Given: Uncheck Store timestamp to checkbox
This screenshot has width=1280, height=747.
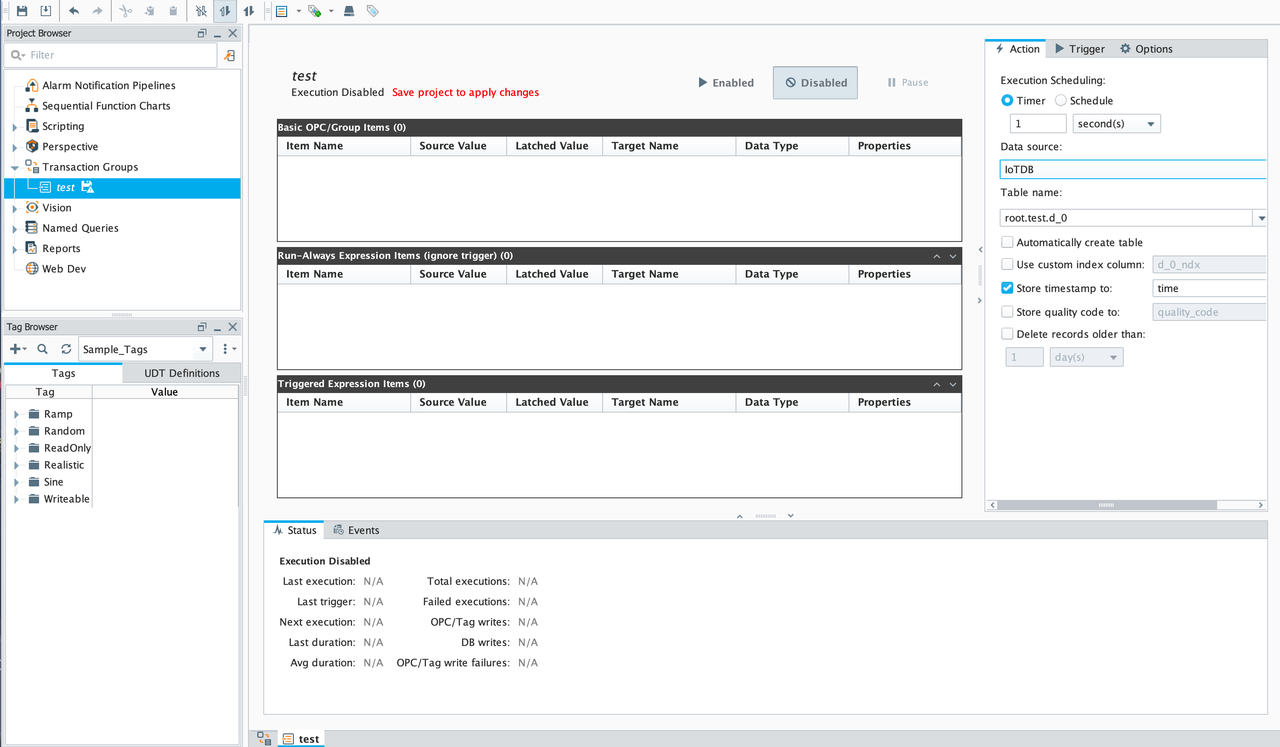Looking at the screenshot, I should coord(1007,288).
